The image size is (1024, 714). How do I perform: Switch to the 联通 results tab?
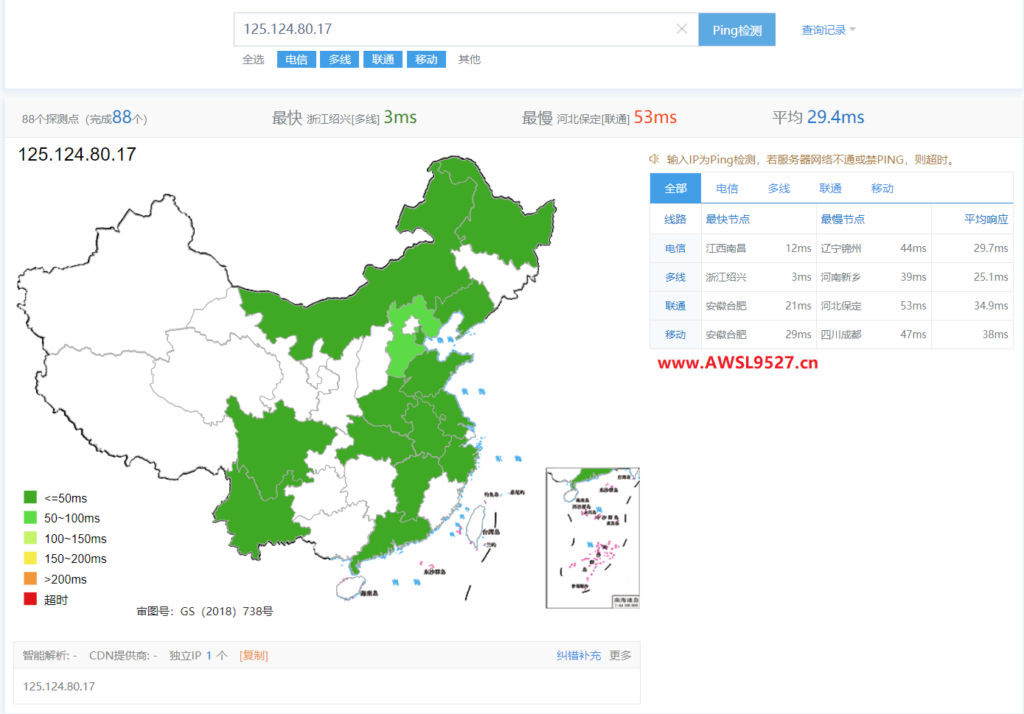830,188
